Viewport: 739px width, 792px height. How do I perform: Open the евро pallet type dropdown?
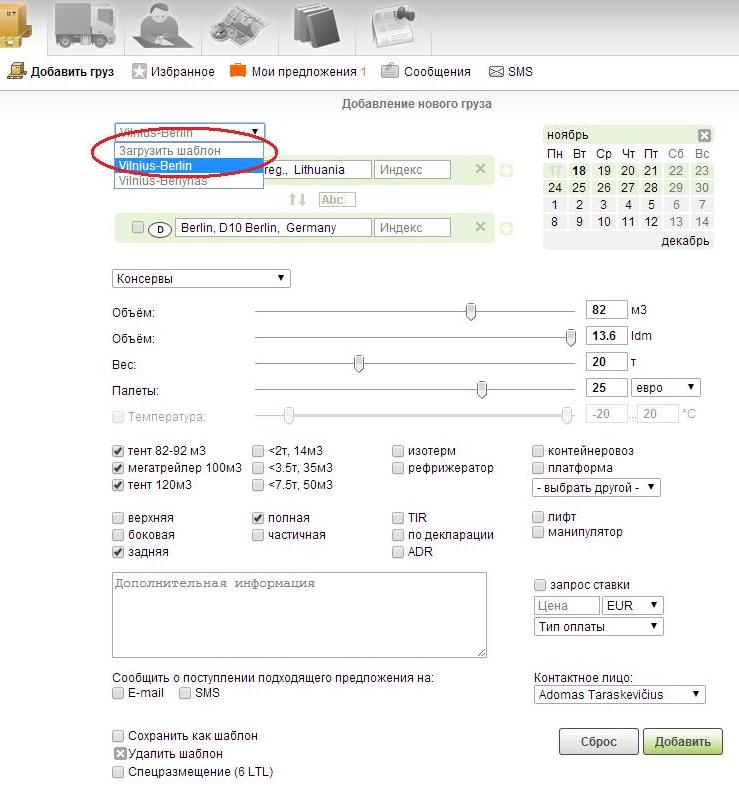[x=665, y=387]
